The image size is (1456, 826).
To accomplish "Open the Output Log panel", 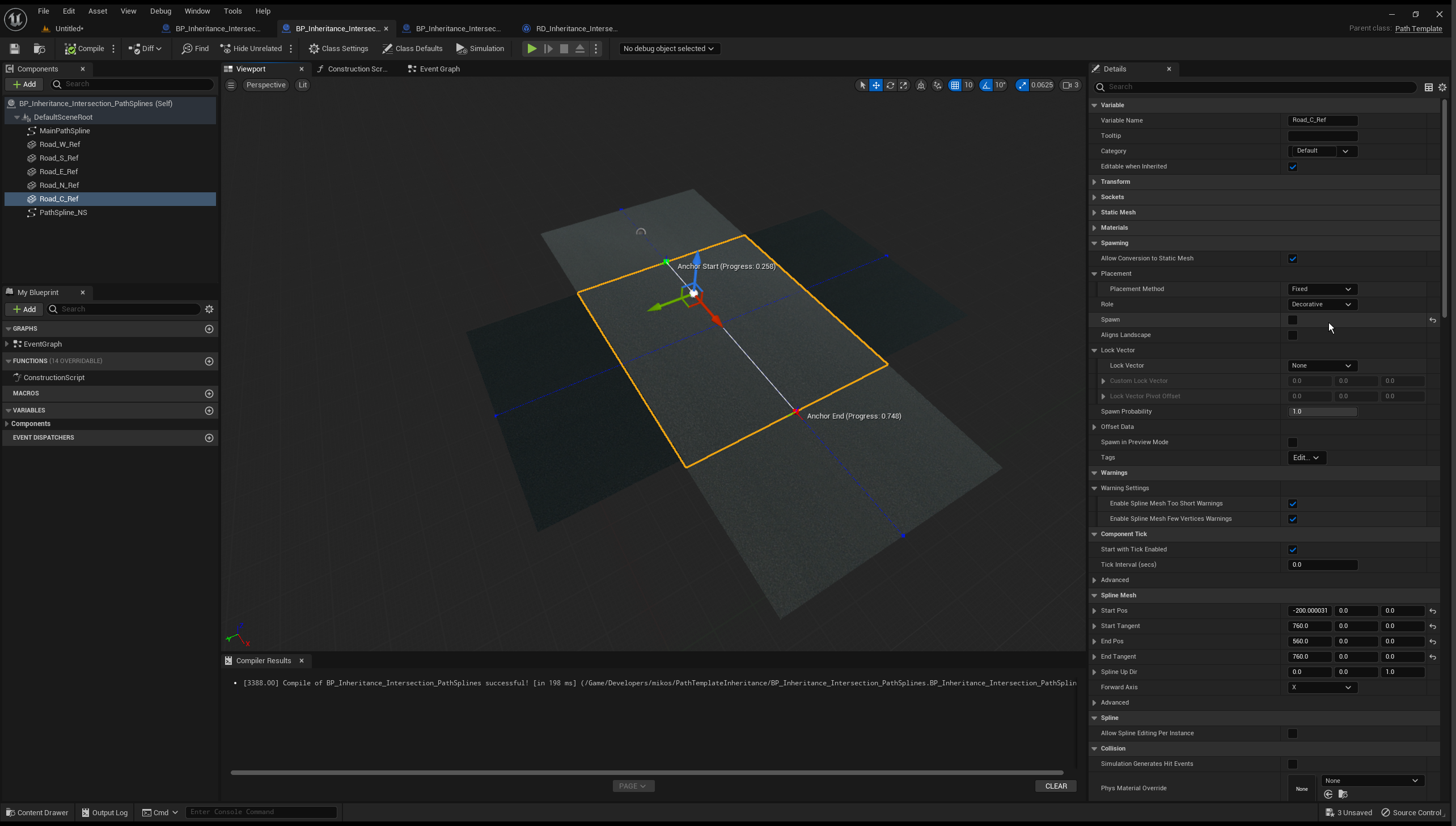I will (x=104, y=812).
